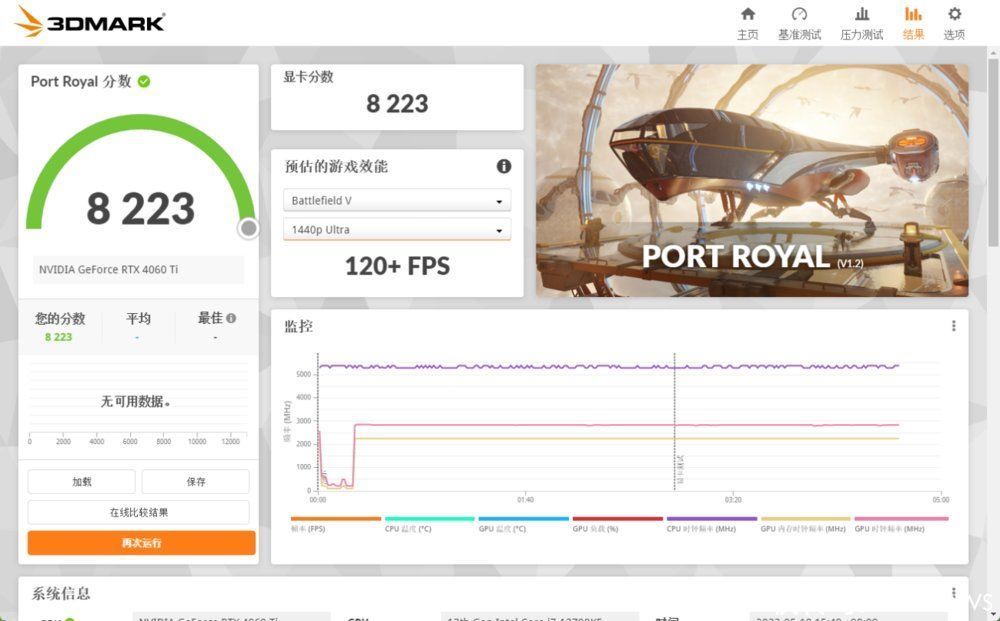The width and height of the screenshot is (1000, 621).
Task: Switch to Results (结果) tab
Action: tap(913, 24)
